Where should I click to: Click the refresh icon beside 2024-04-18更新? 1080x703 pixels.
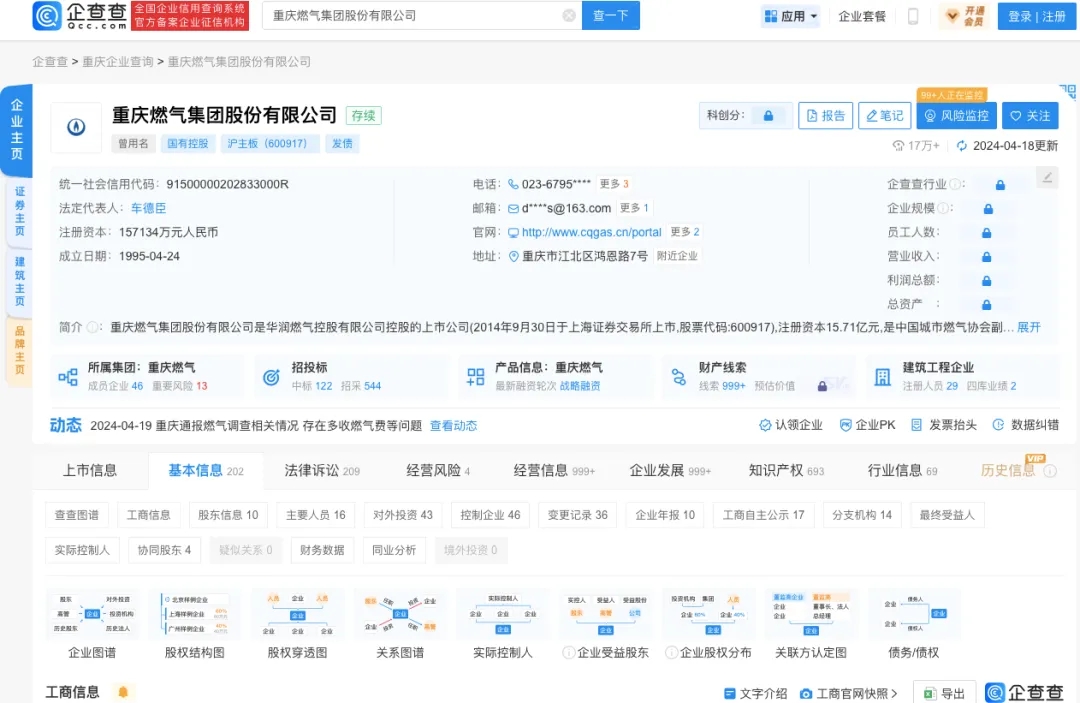(x=962, y=145)
